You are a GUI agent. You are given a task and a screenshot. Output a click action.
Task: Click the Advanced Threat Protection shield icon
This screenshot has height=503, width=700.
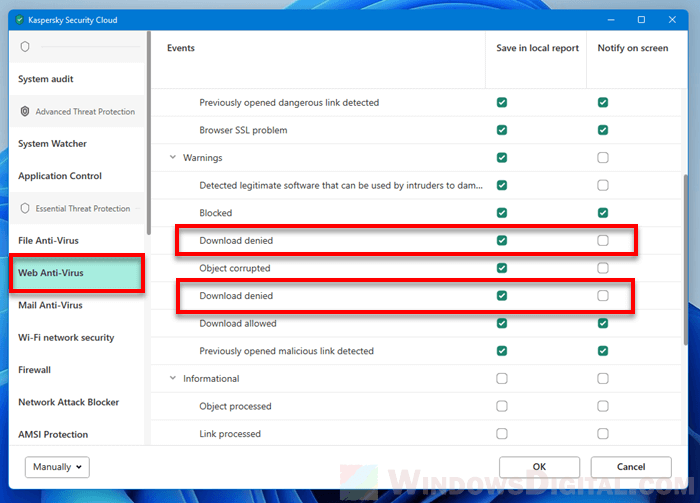[x=25, y=111]
